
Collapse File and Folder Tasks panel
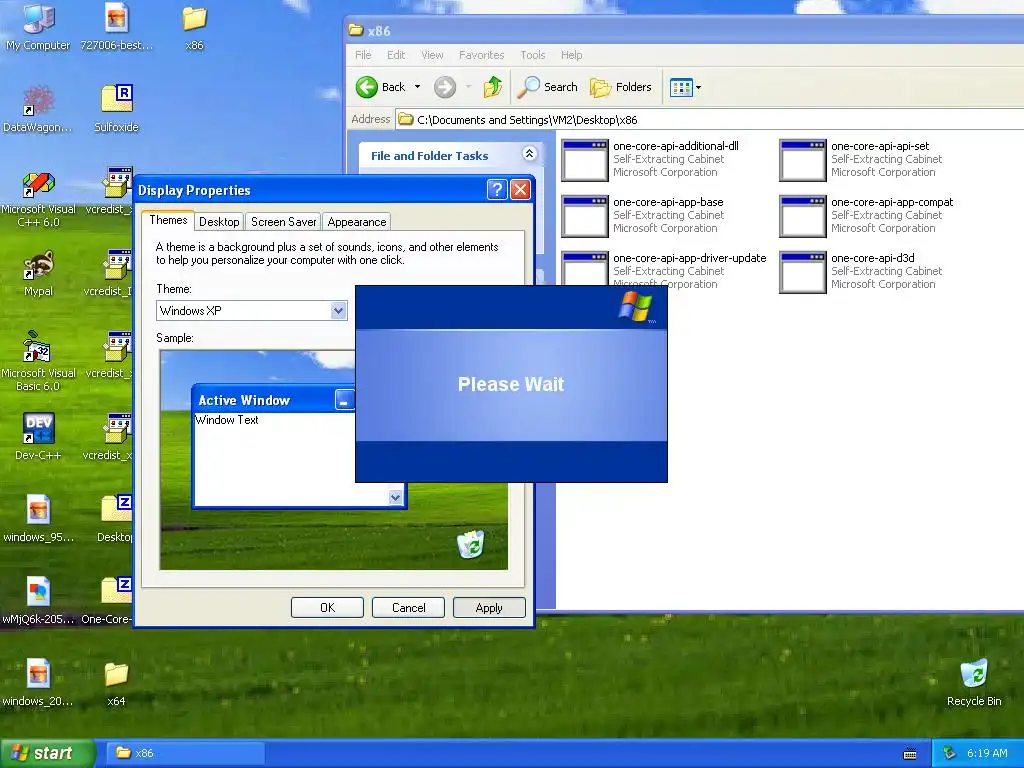point(530,154)
